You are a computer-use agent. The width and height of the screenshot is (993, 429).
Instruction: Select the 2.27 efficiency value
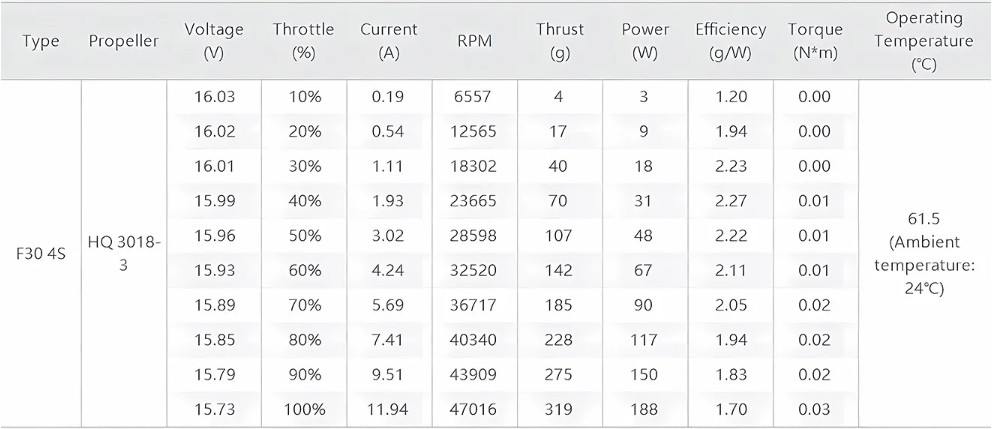730,201
